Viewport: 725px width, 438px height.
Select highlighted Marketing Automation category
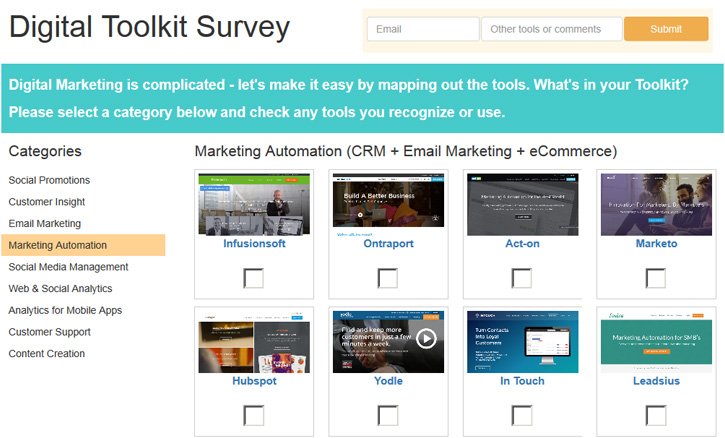83,245
